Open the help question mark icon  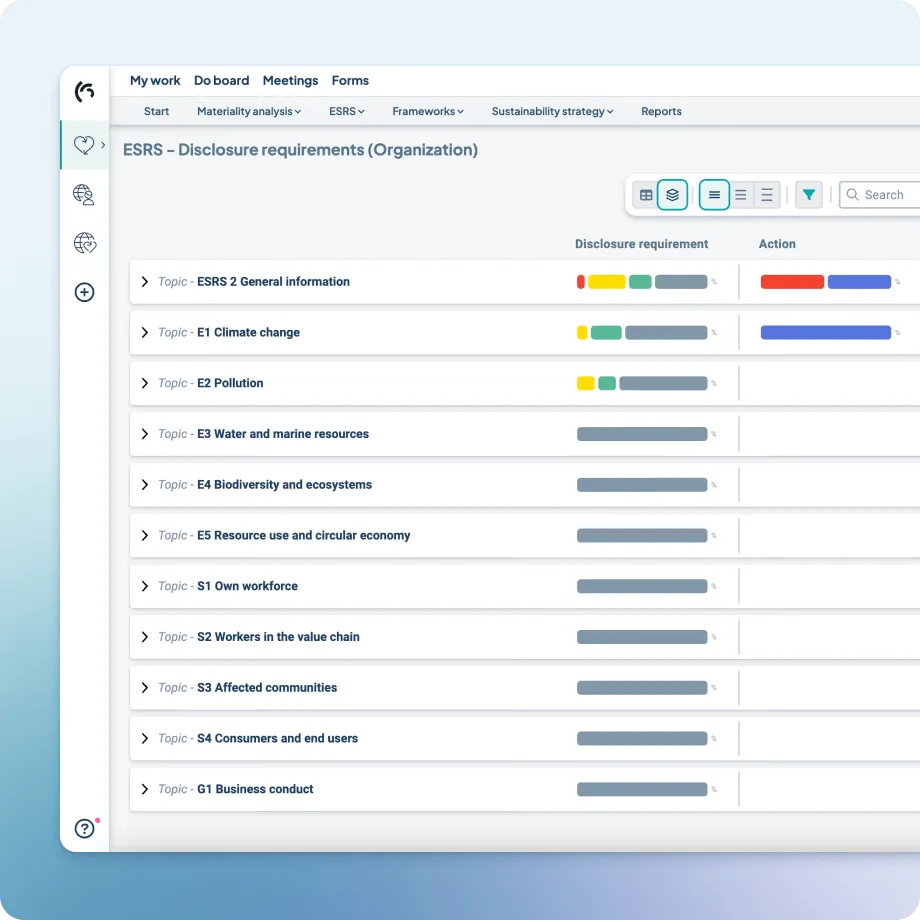(x=84, y=828)
